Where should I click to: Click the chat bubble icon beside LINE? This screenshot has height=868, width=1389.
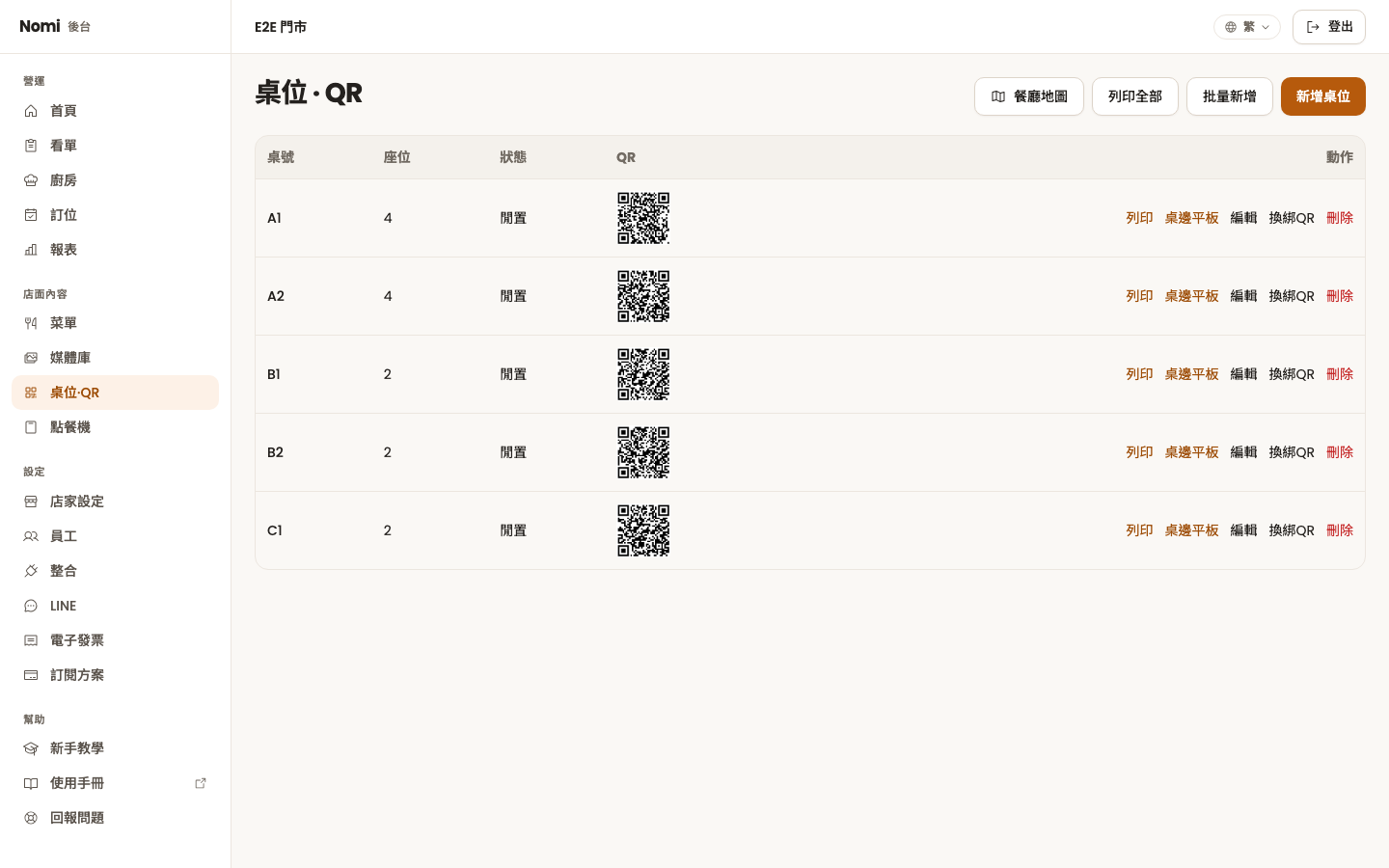click(x=31, y=606)
